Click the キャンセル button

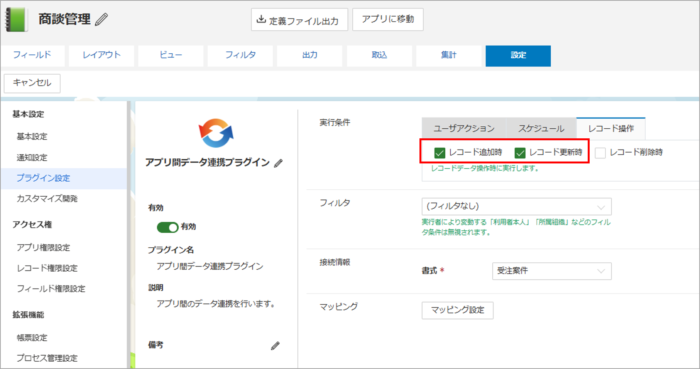coord(32,83)
